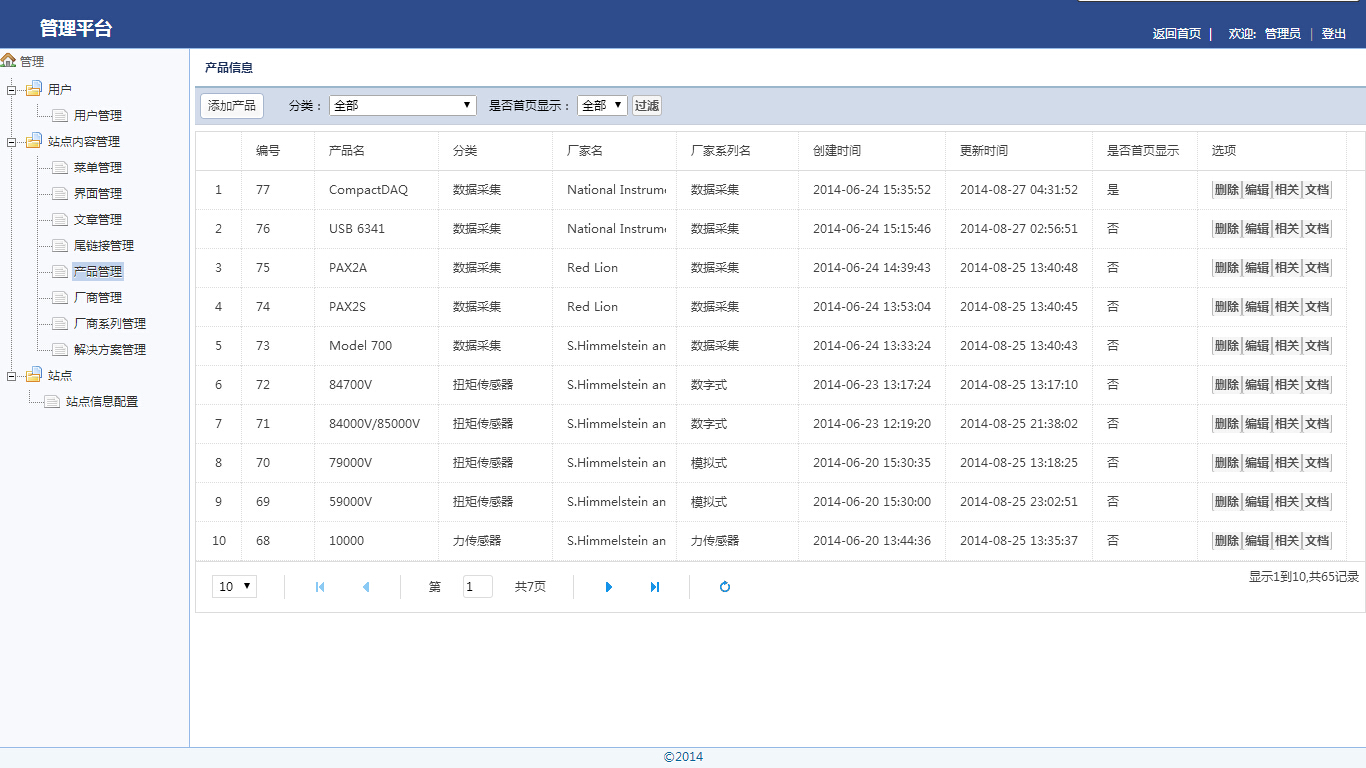Click 返回首页 link in header

tap(1177, 34)
